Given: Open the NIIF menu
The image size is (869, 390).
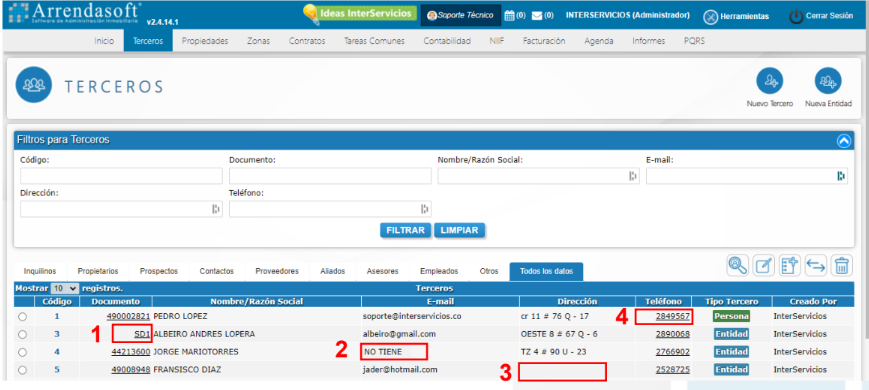Looking at the screenshot, I should click(497, 41).
